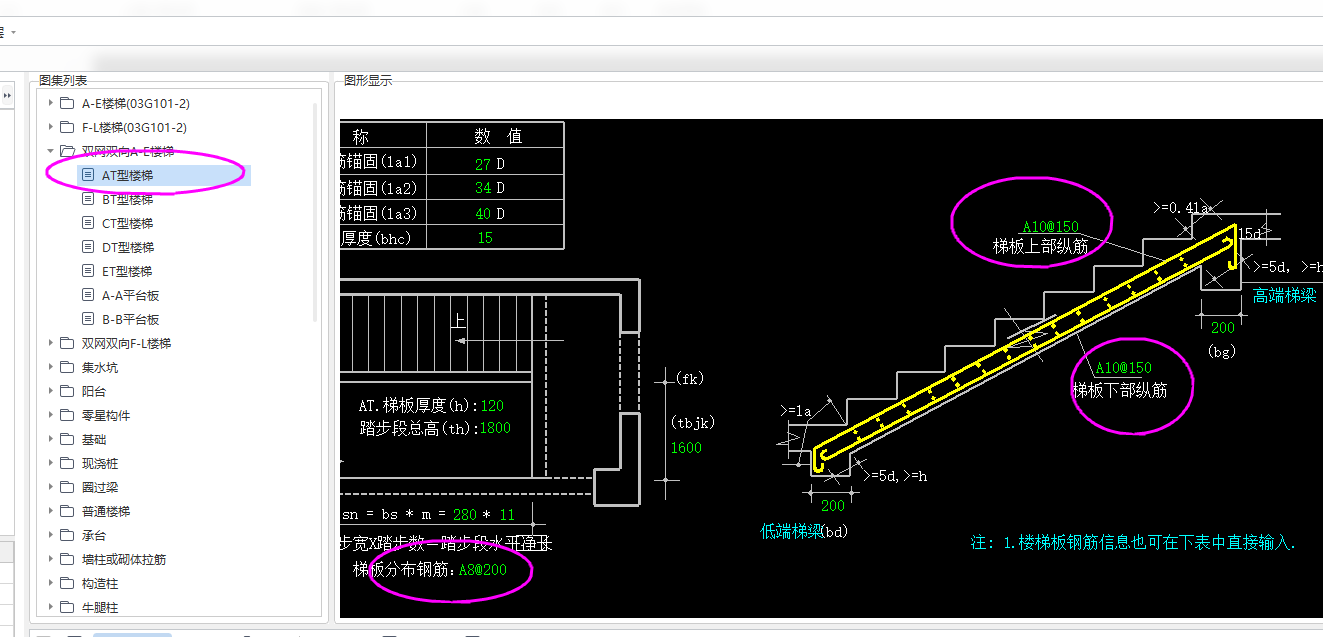The image size is (1323, 637).
Task: Expand the 双网双向F-L楼梯 folder arrow
Action: [x=51, y=343]
